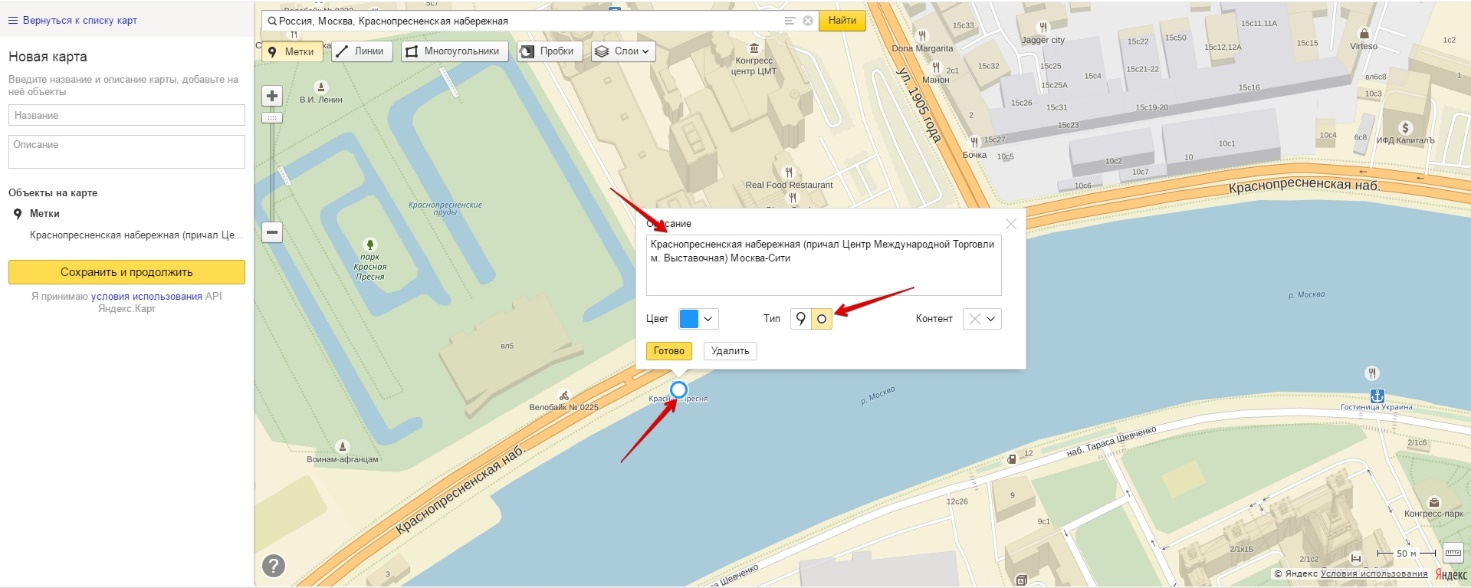This screenshot has height=588, width=1471.
Task: Click the Сохранить и продолжить button
Action: pyautogui.click(x=126, y=272)
